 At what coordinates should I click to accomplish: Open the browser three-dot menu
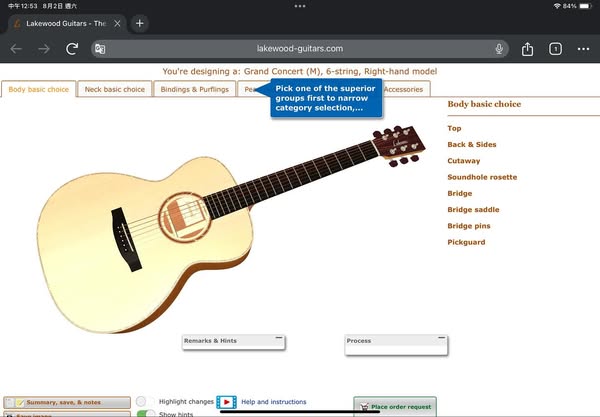coord(583,48)
